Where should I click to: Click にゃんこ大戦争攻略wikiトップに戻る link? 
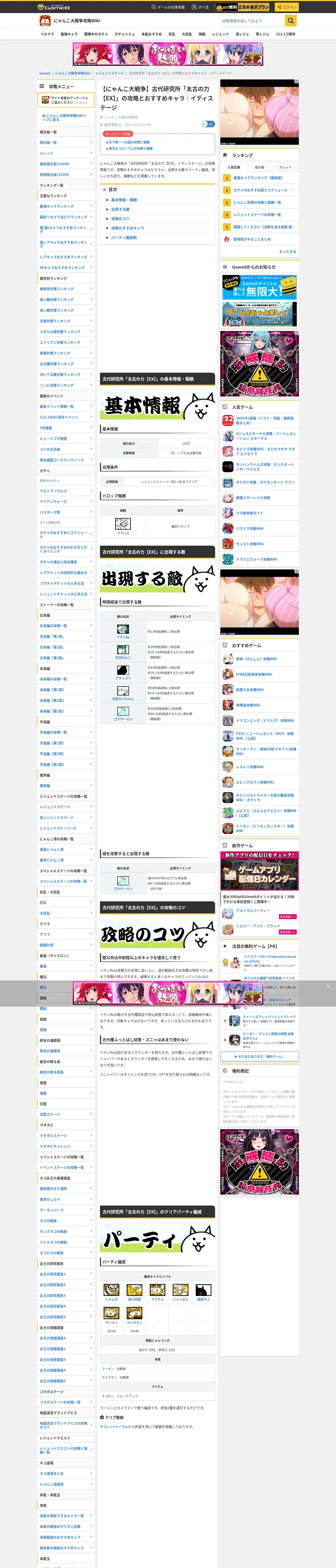click(x=65, y=118)
